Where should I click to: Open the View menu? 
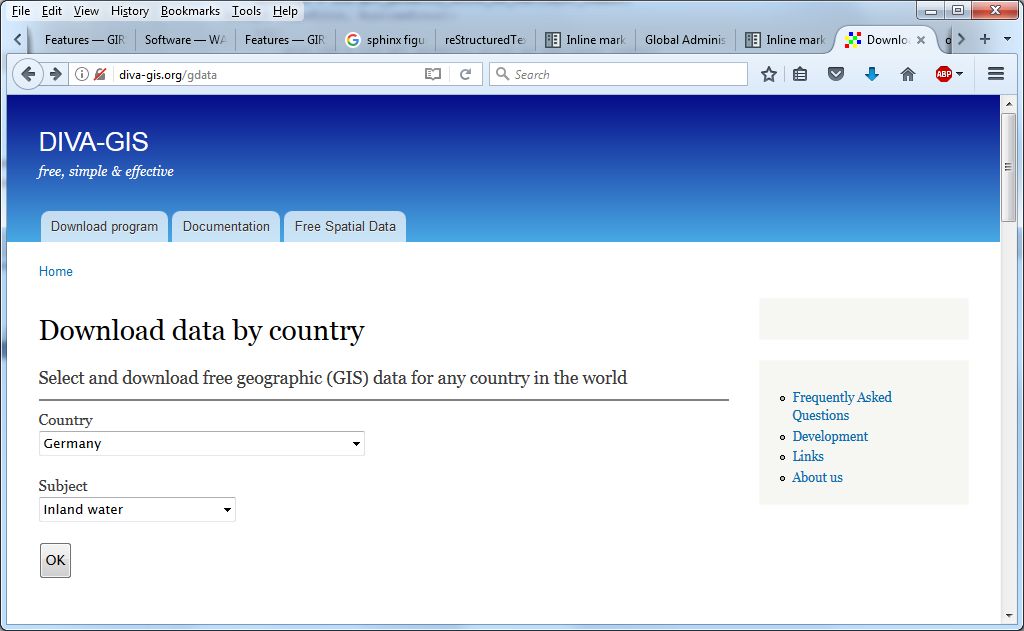click(86, 11)
